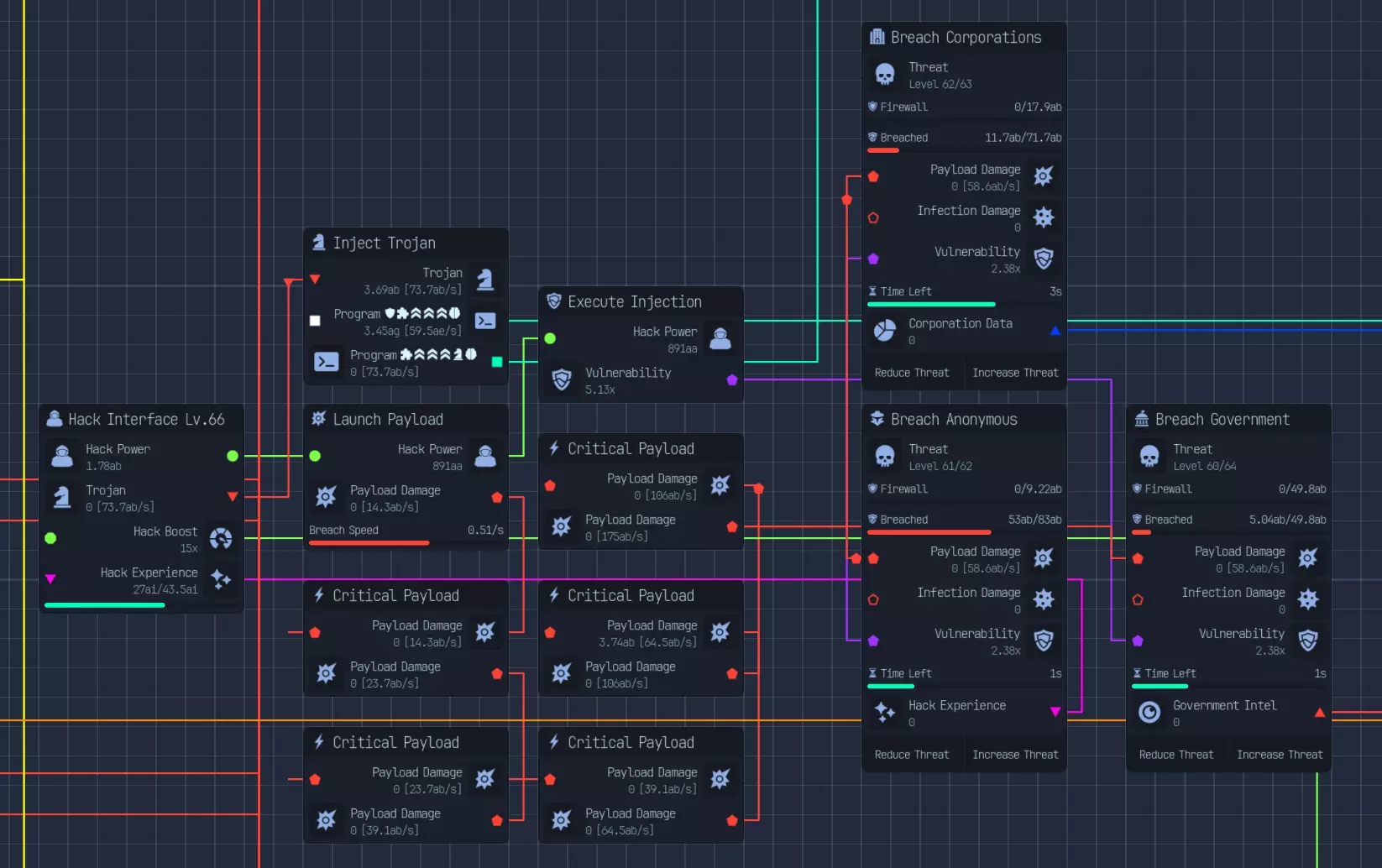Click the Breach Speed value 0.51/s

coord(485,531)
